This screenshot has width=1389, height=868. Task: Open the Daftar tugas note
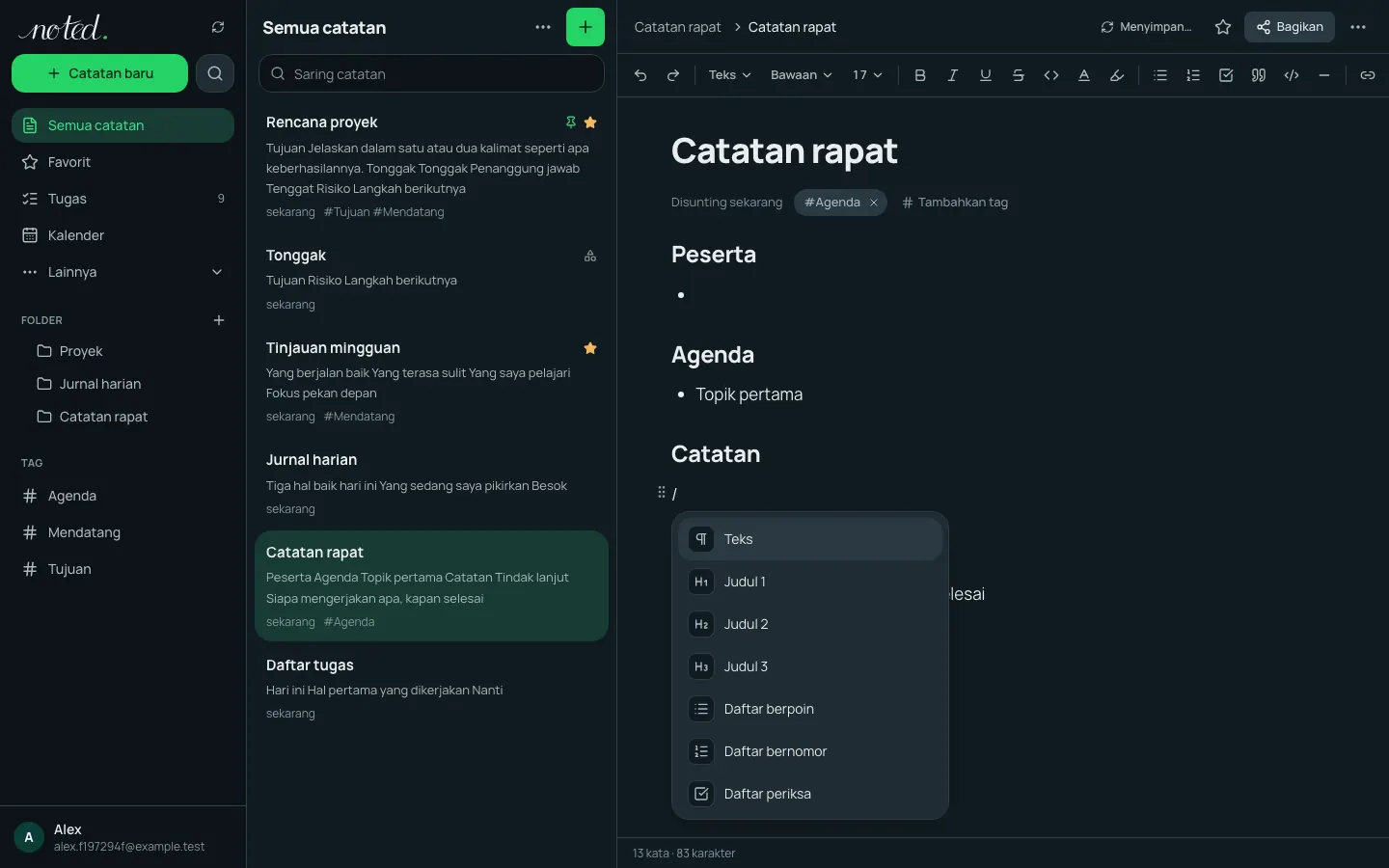click(x=431, y=689)
